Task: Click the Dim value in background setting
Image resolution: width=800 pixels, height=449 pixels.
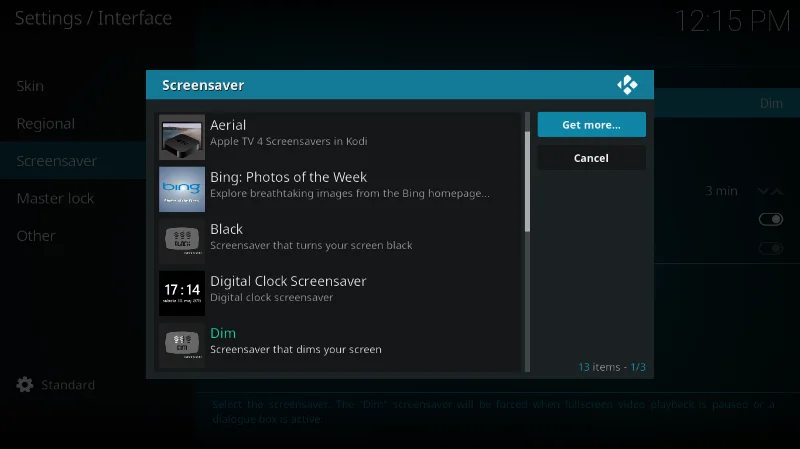Action: click(x=771, y=104)
